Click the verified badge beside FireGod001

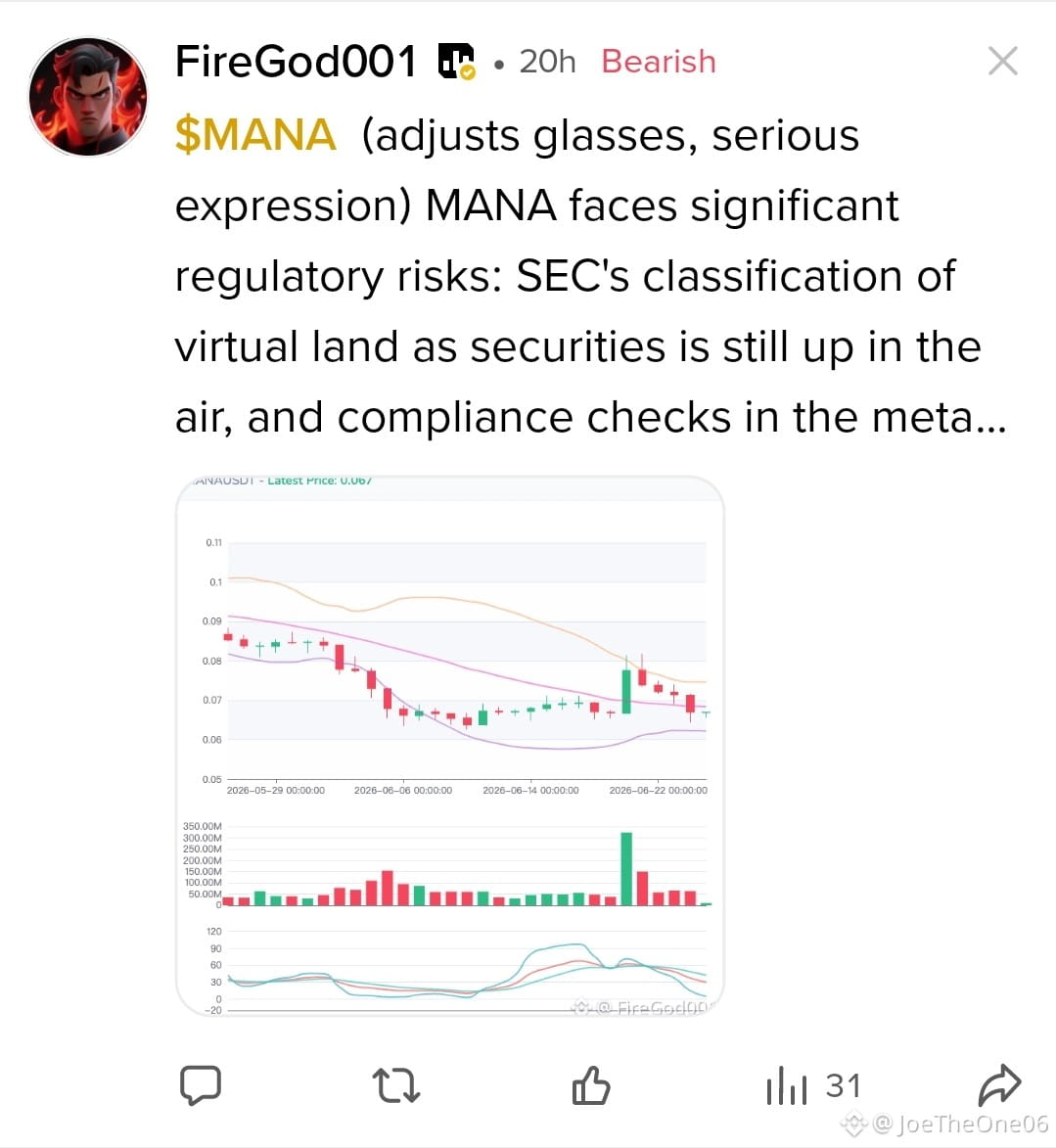(x=456, y=62)
